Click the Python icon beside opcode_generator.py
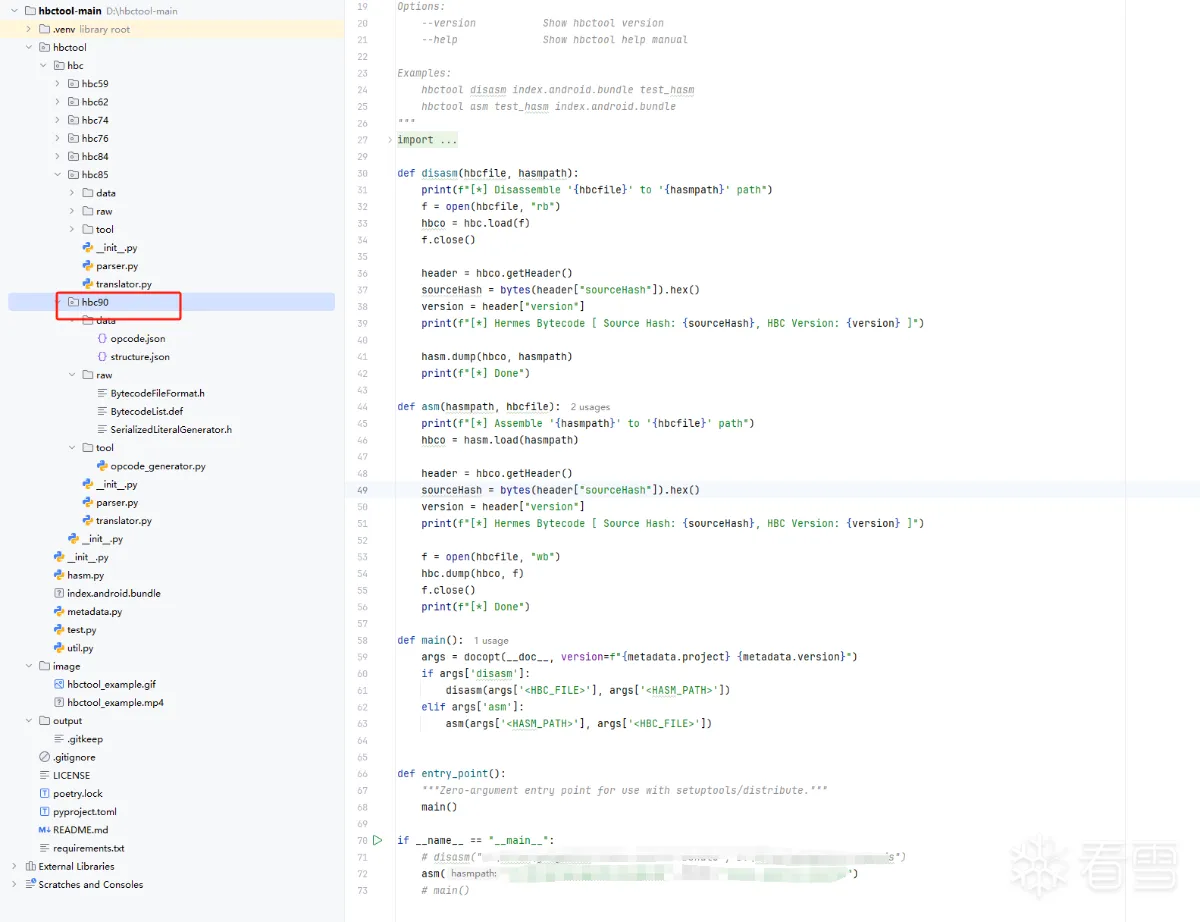 [102, 466]
